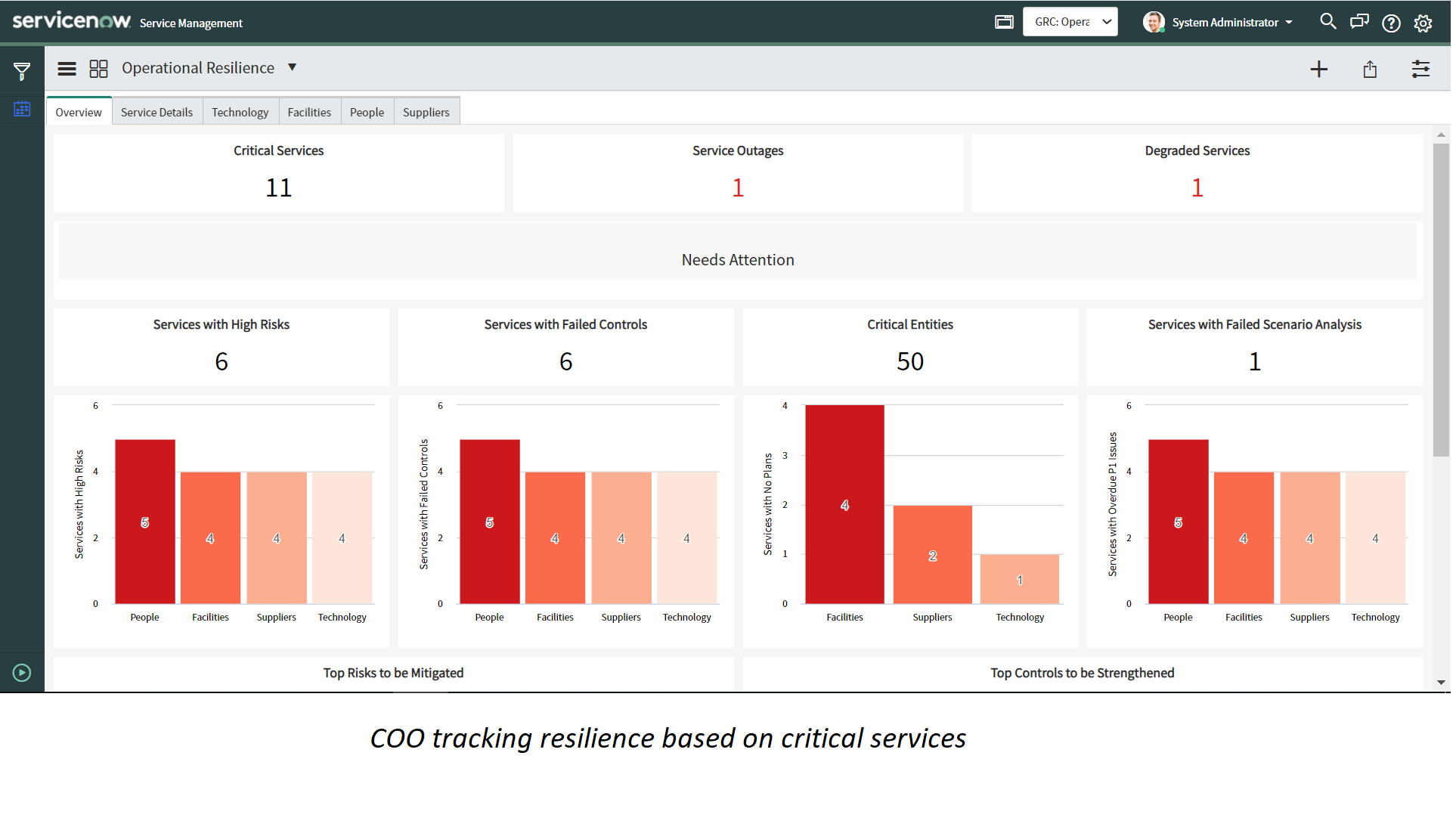This screenshot has height=830, width=1456.
Task: Click the play circle at sidebar bottom
Action: pyautogui.click(x=20, y=673)
